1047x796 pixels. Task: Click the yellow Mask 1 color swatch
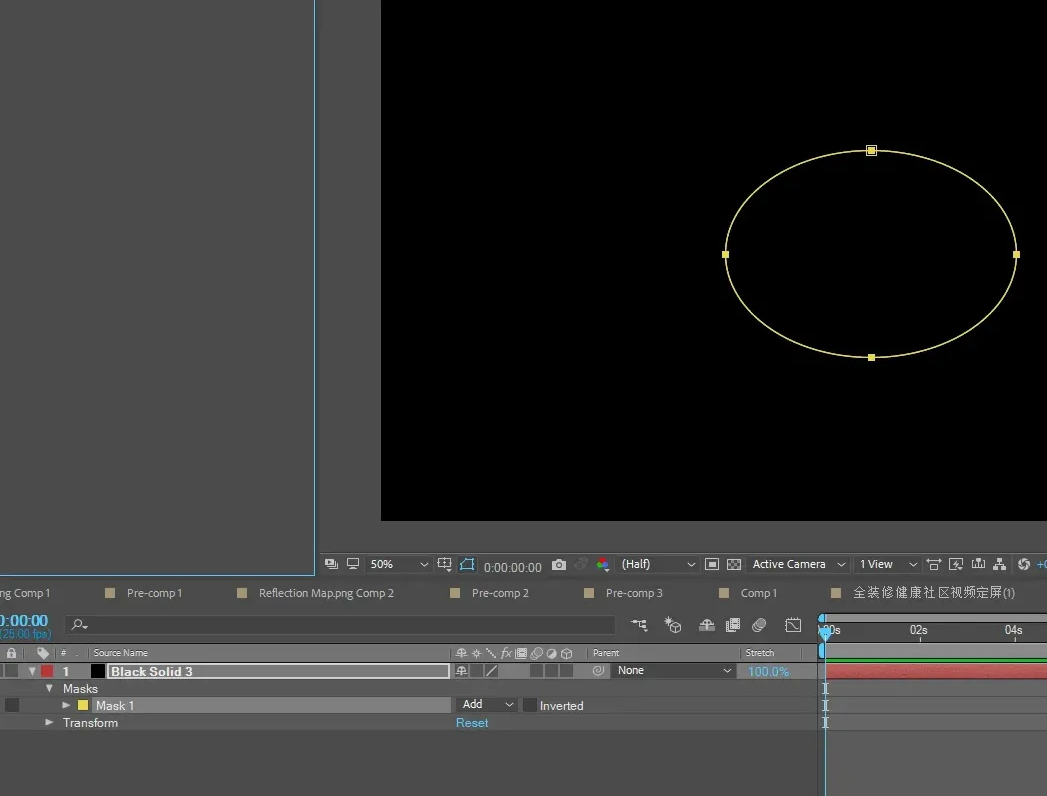coord(83,706)
